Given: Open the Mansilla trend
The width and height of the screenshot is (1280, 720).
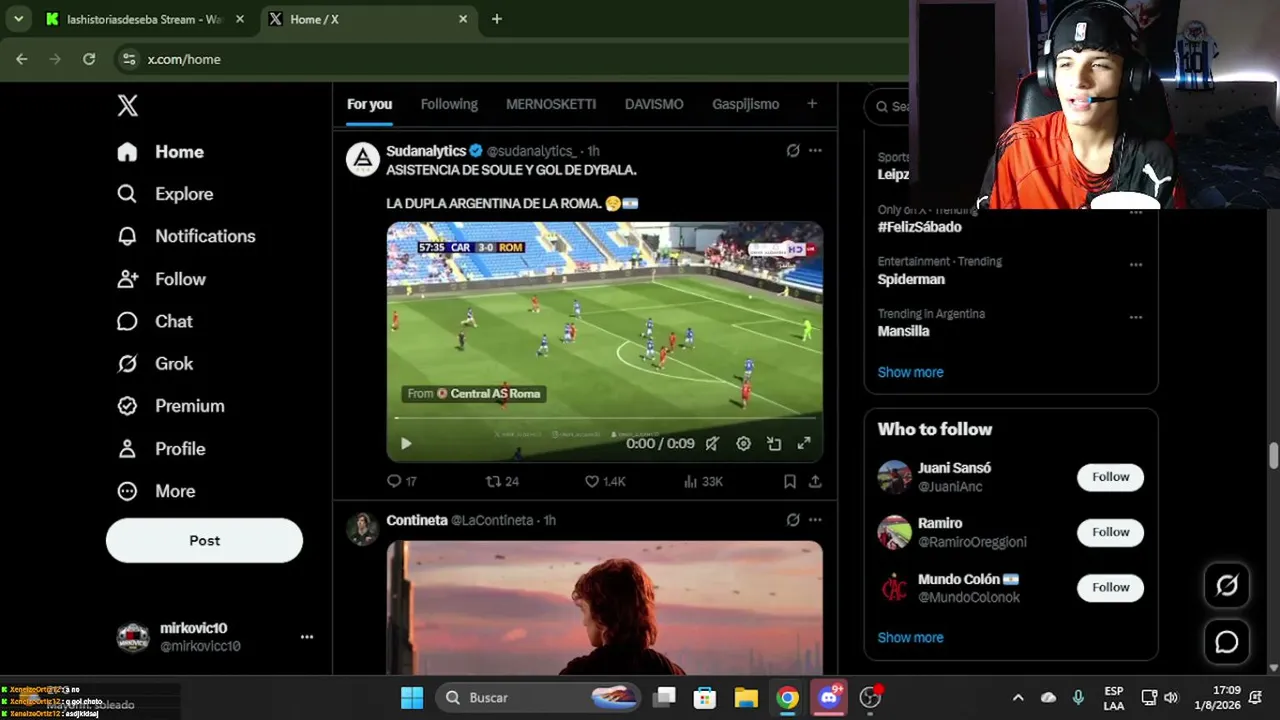Looking at the screenshot, I should coord(903,331).
